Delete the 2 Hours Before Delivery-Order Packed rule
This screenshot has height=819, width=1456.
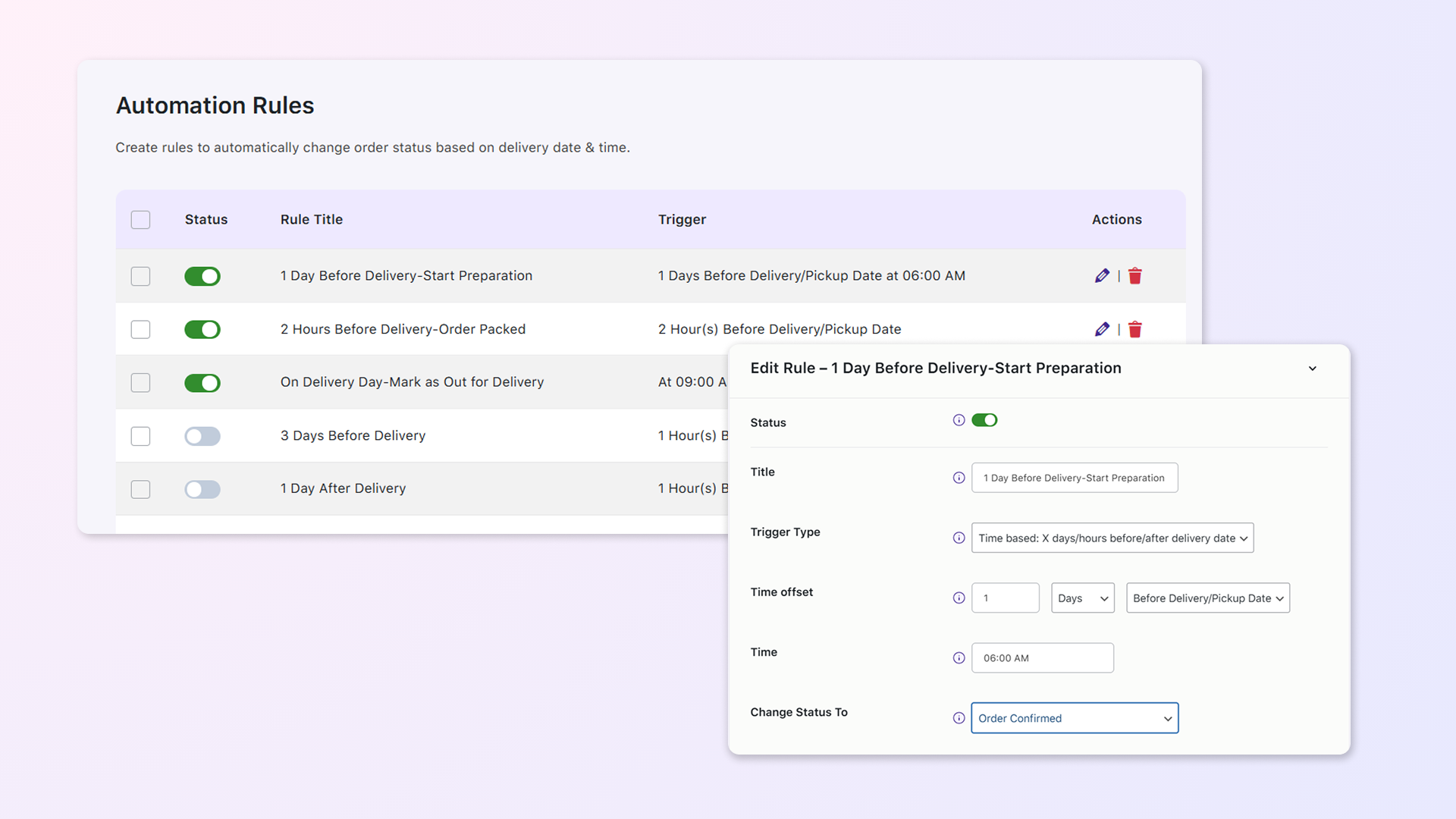[x=1134, y=329]
